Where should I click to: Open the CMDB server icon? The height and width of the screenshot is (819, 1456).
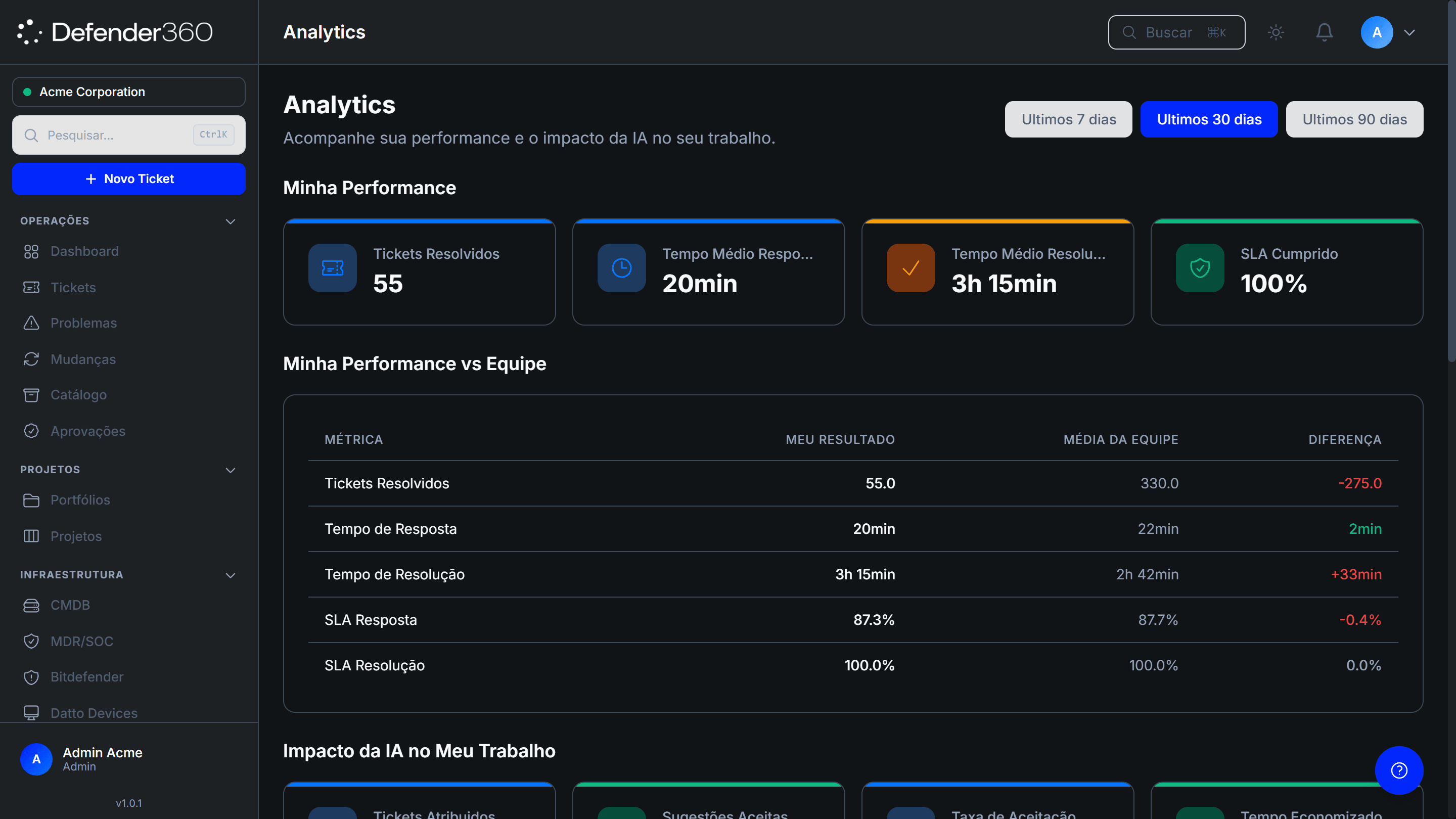[32, 605]
